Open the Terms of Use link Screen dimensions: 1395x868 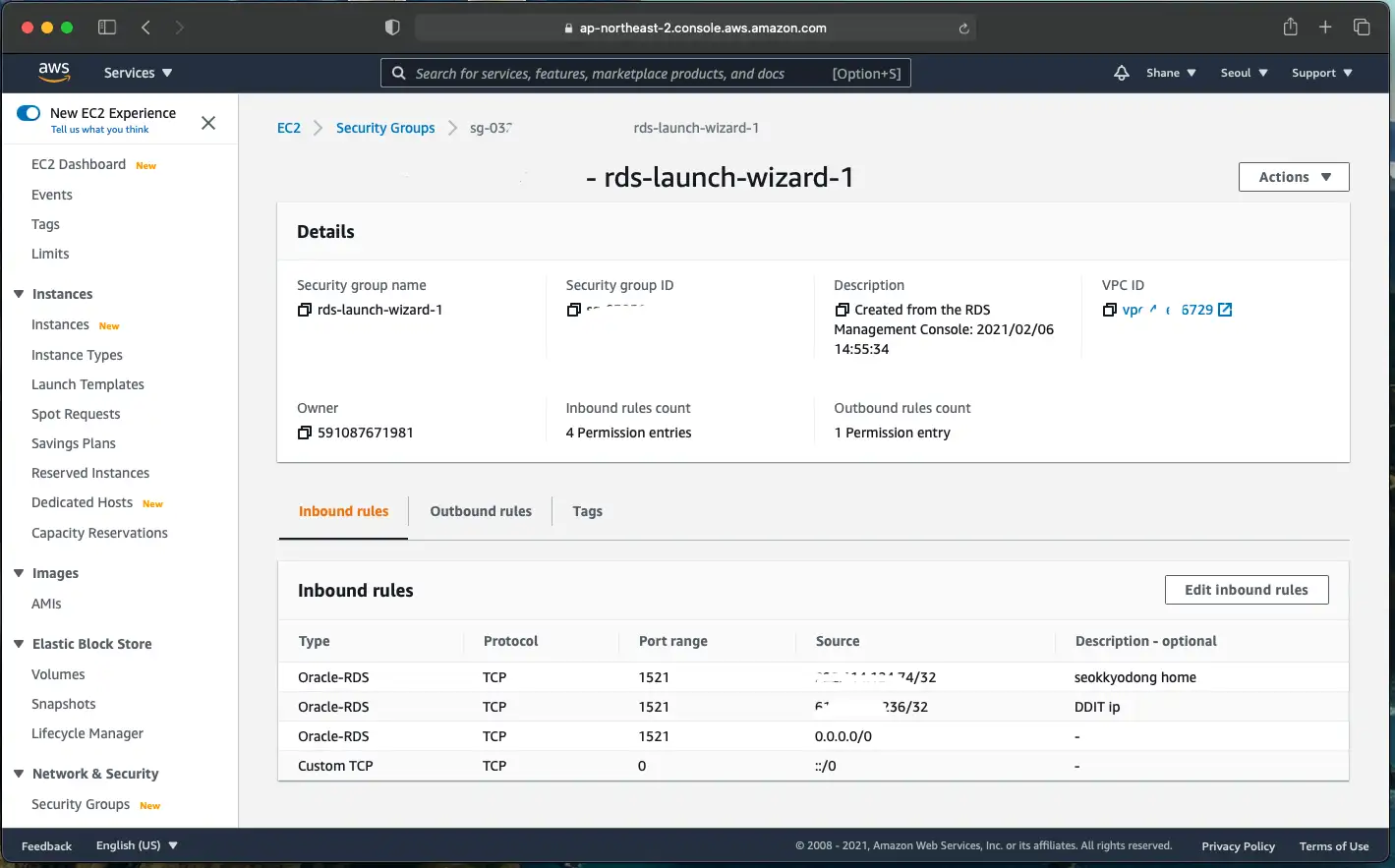click(x=1334, y=846)
